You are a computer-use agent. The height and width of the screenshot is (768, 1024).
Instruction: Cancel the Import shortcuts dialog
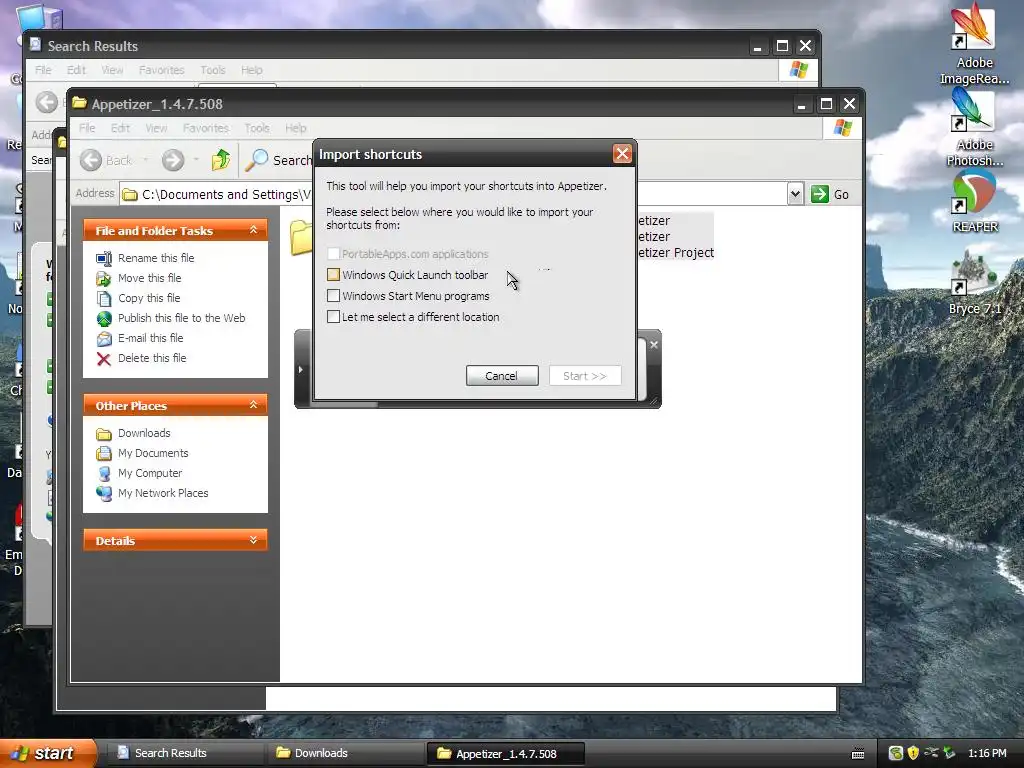(502, 376)
